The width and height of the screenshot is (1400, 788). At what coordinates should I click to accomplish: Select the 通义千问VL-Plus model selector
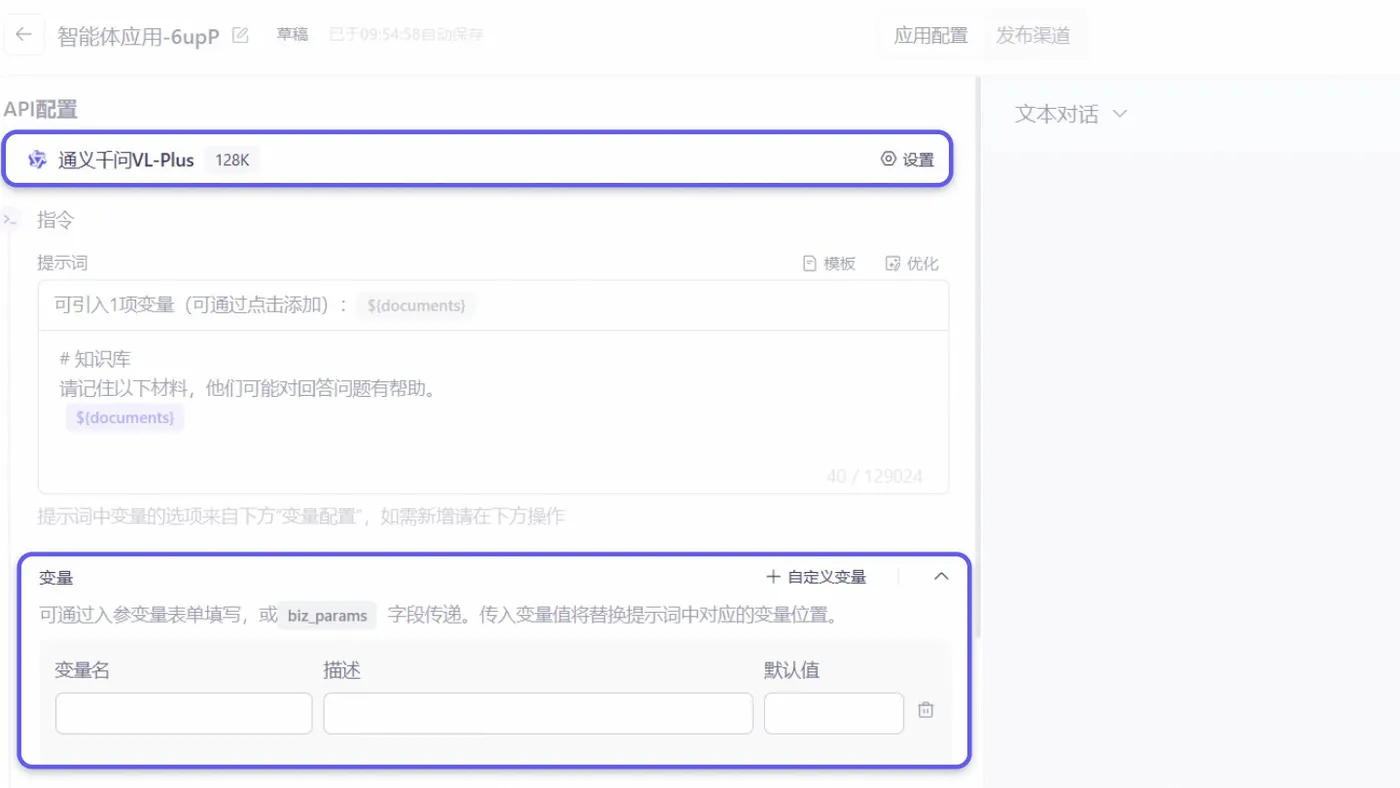[479, 159]
